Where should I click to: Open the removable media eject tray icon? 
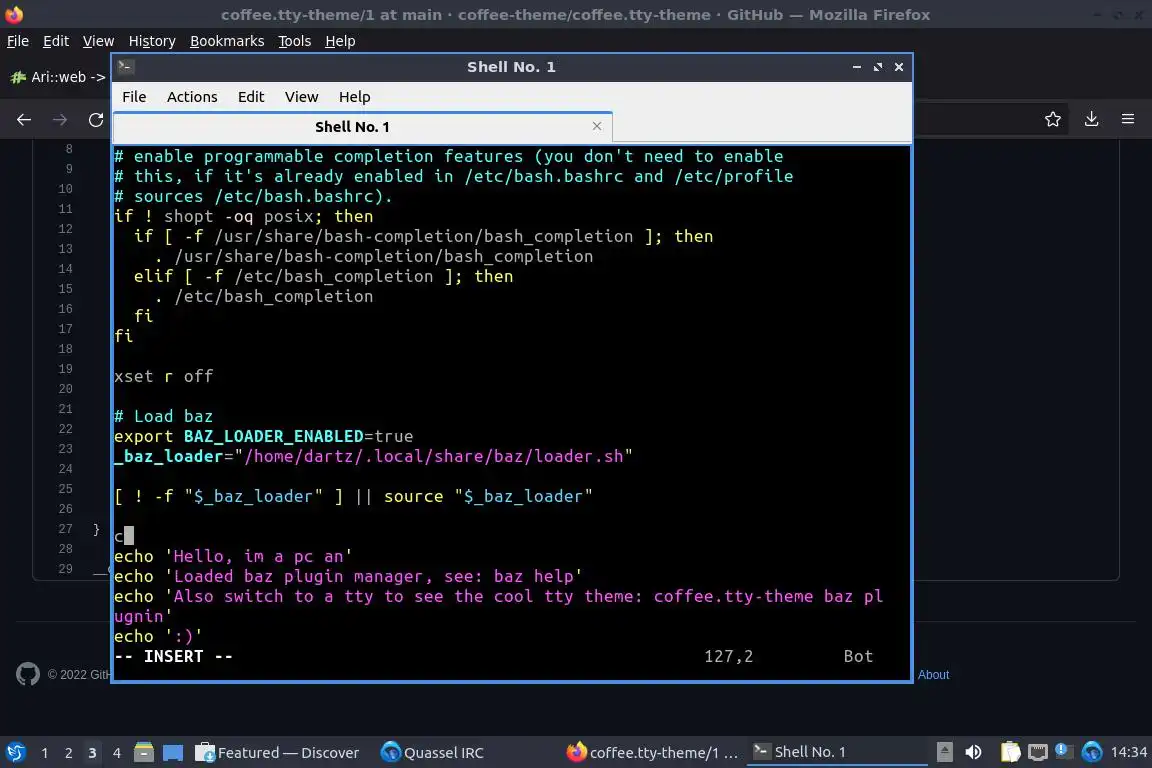[x=945, y=752]
